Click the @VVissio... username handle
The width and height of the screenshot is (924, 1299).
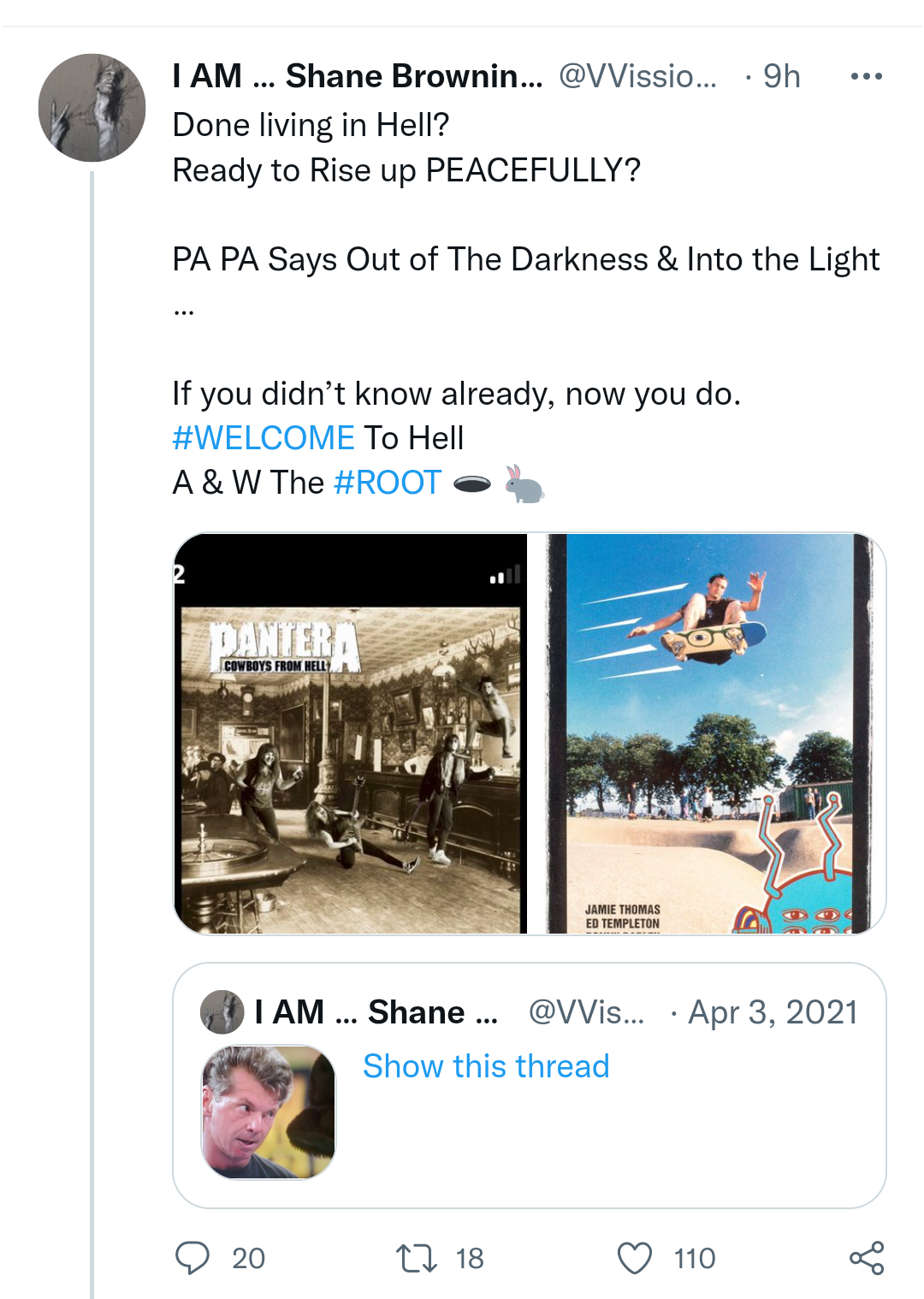tap(637, 76)
